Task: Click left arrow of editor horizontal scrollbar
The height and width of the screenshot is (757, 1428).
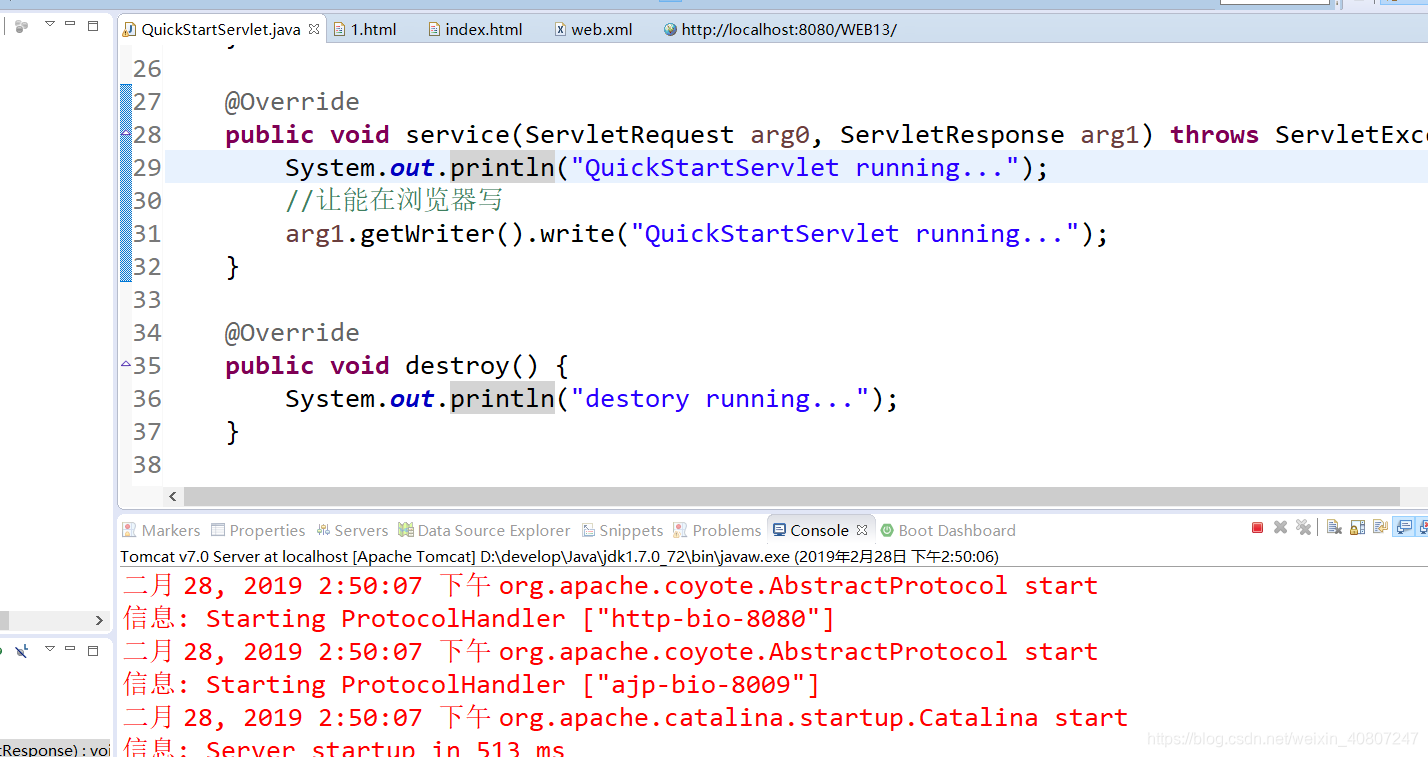Action: point(173,497)
